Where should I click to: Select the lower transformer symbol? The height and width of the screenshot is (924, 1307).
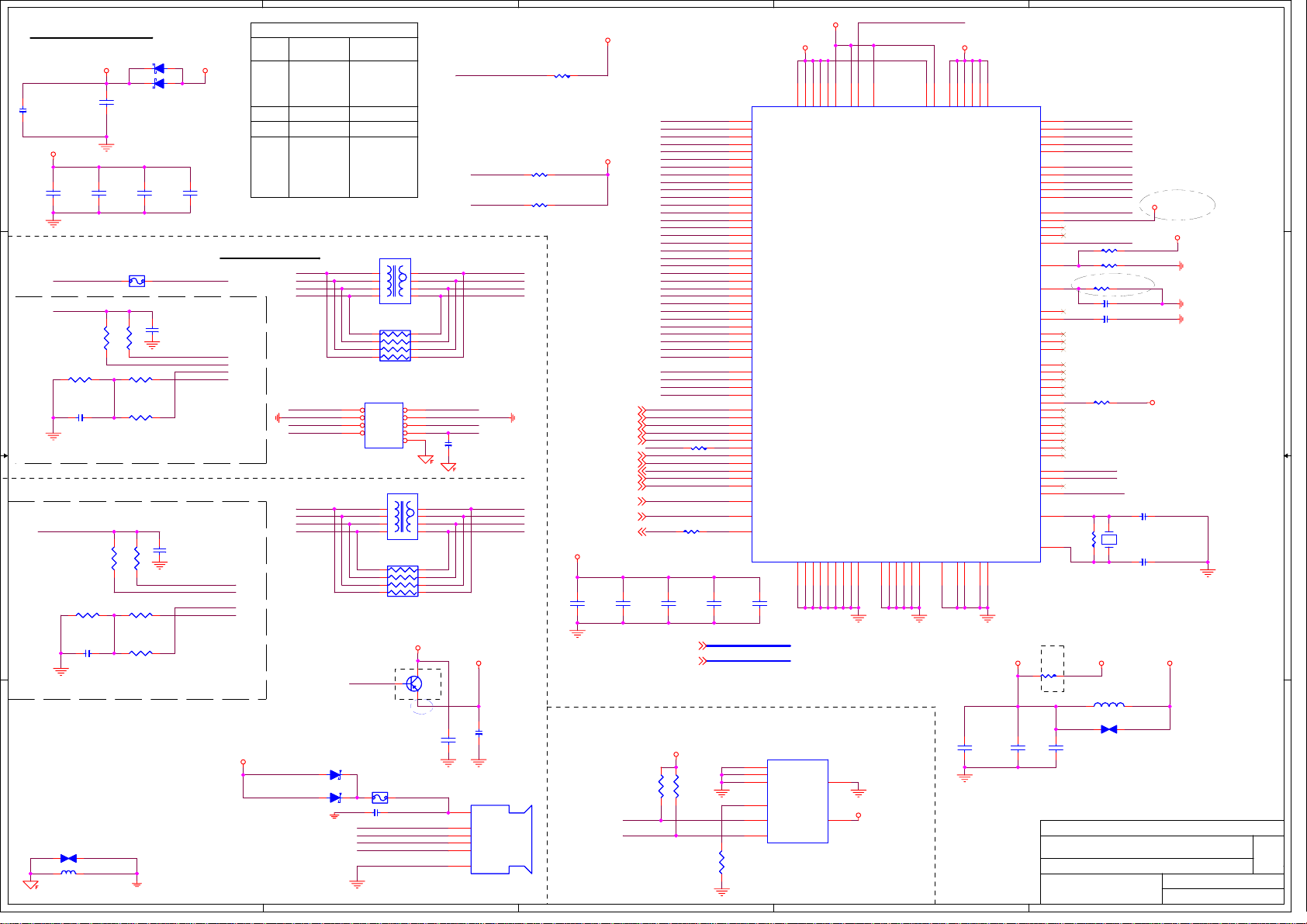[x=403, y=517]
